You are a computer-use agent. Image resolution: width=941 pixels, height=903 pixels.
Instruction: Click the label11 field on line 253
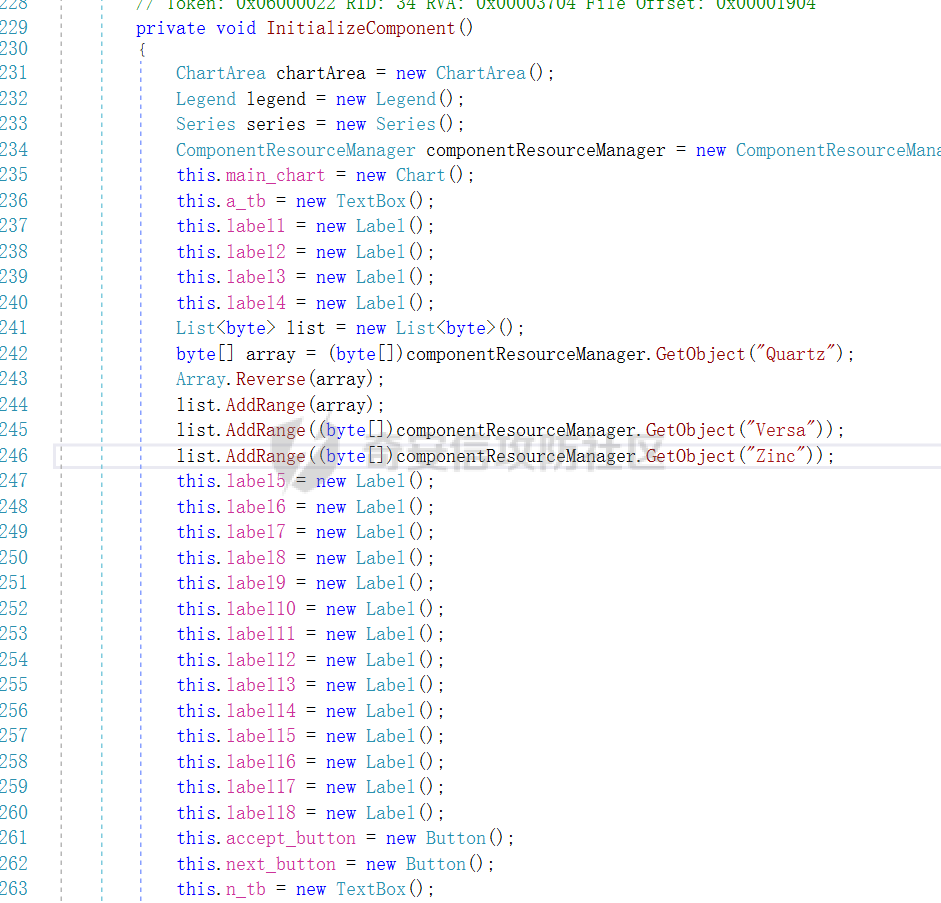coord(260,634)
